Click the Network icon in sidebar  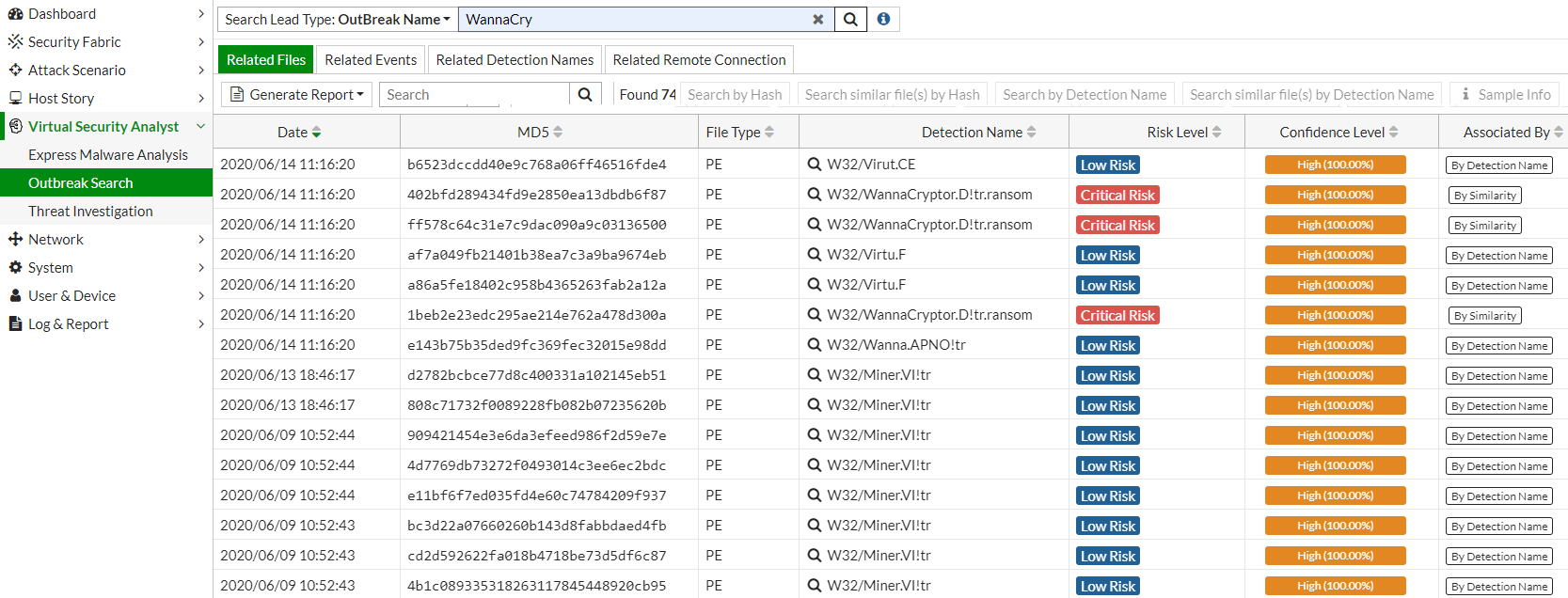15,240
